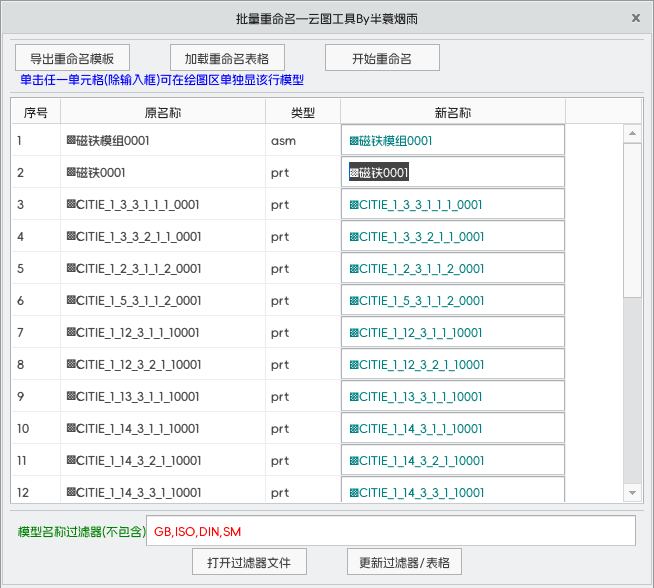Image resolution: width=654 pixels, height=588 pixels.
Task: Click the green label 模型名称过滤器(不包含)
Action: [82, 531]
